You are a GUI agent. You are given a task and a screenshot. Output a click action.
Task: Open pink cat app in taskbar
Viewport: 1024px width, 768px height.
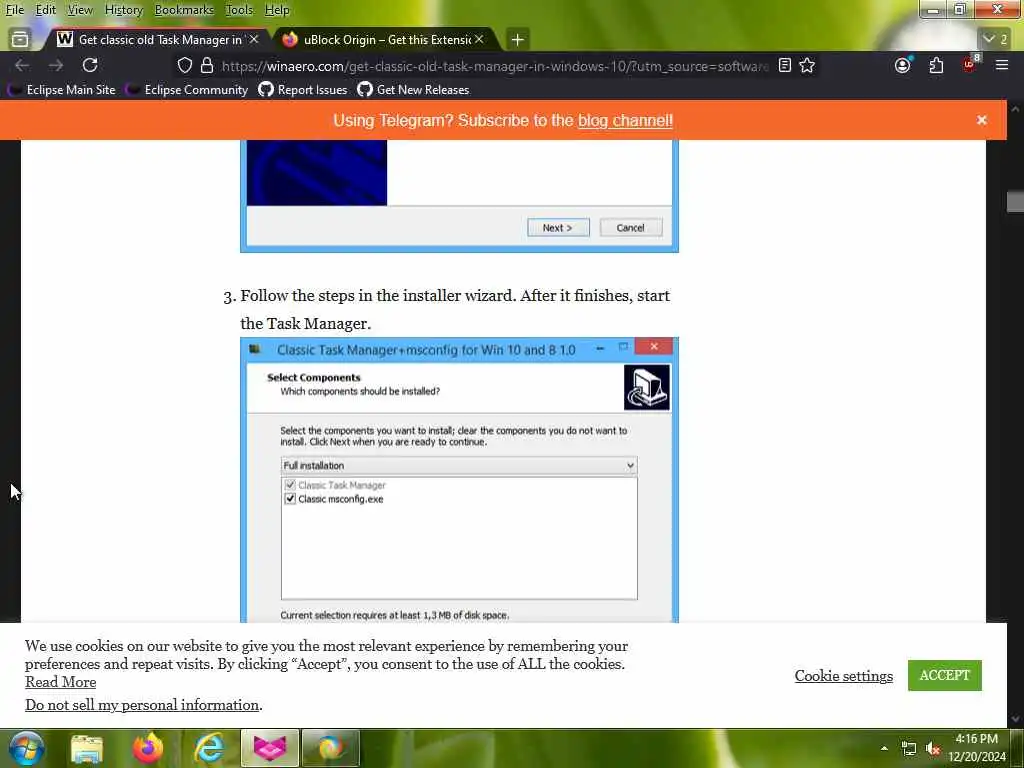click(x=270, y=748)
